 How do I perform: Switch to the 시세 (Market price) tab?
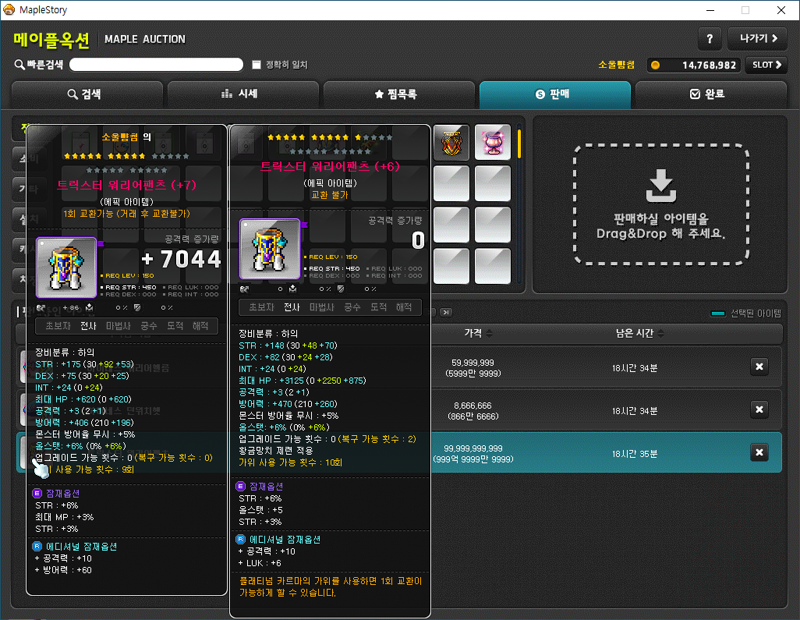click(243, 94)
